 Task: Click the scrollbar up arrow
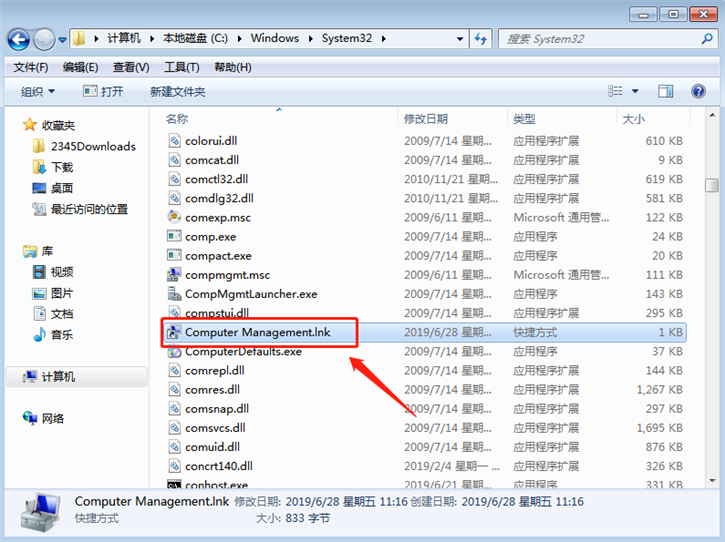(712, 115)
